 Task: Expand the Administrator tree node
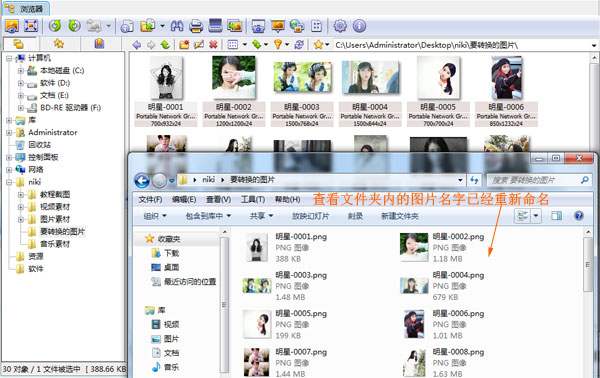point(9,133)
